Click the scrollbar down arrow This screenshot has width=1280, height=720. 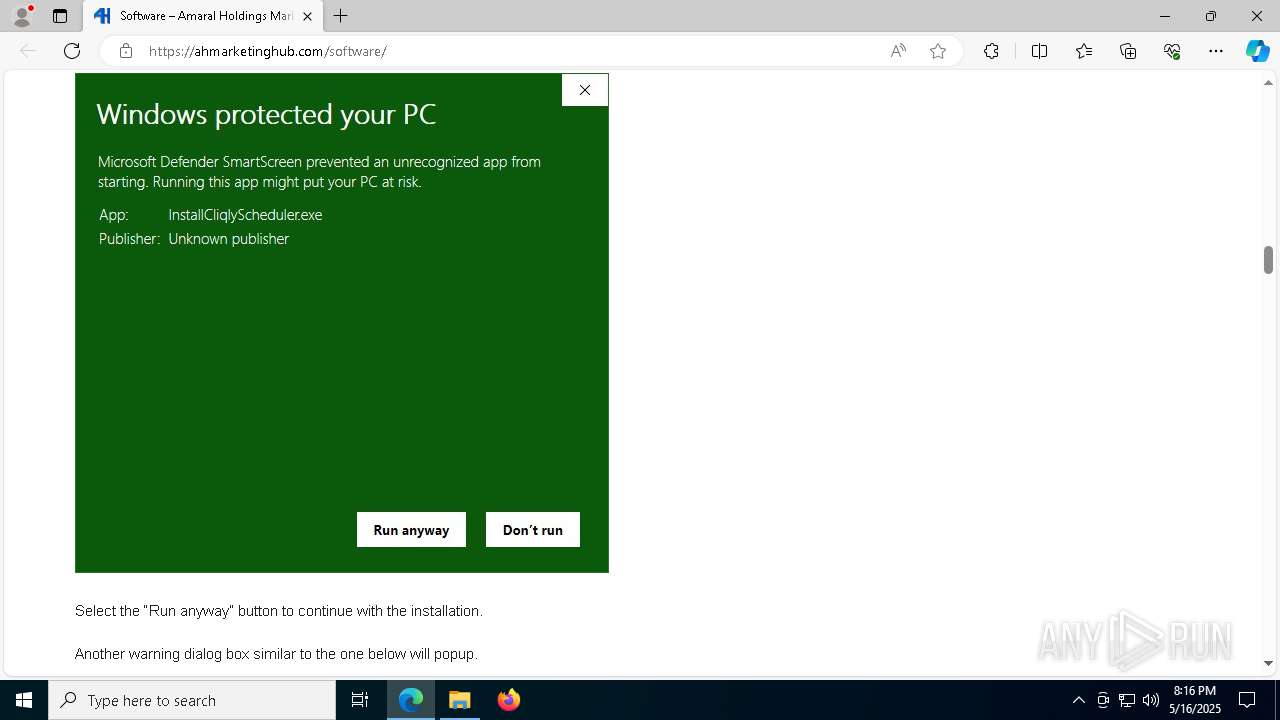click(x=1268, y=663)
